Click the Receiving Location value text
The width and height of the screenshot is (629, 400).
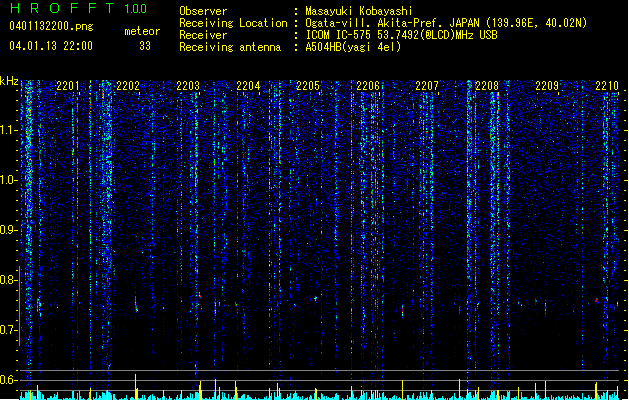pyautogui.click(x=446, y=23)
